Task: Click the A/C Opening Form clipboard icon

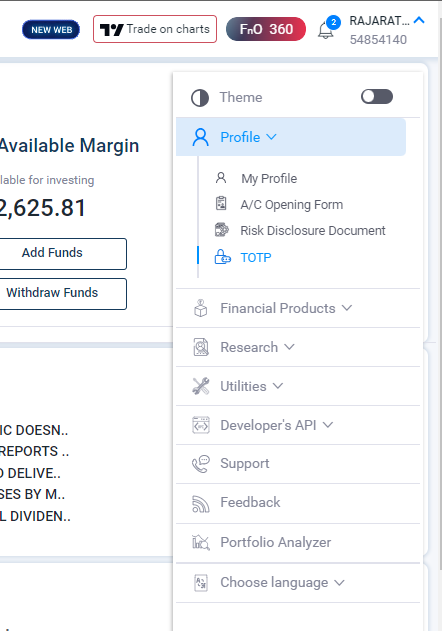Action: click(x=221, y=204)
